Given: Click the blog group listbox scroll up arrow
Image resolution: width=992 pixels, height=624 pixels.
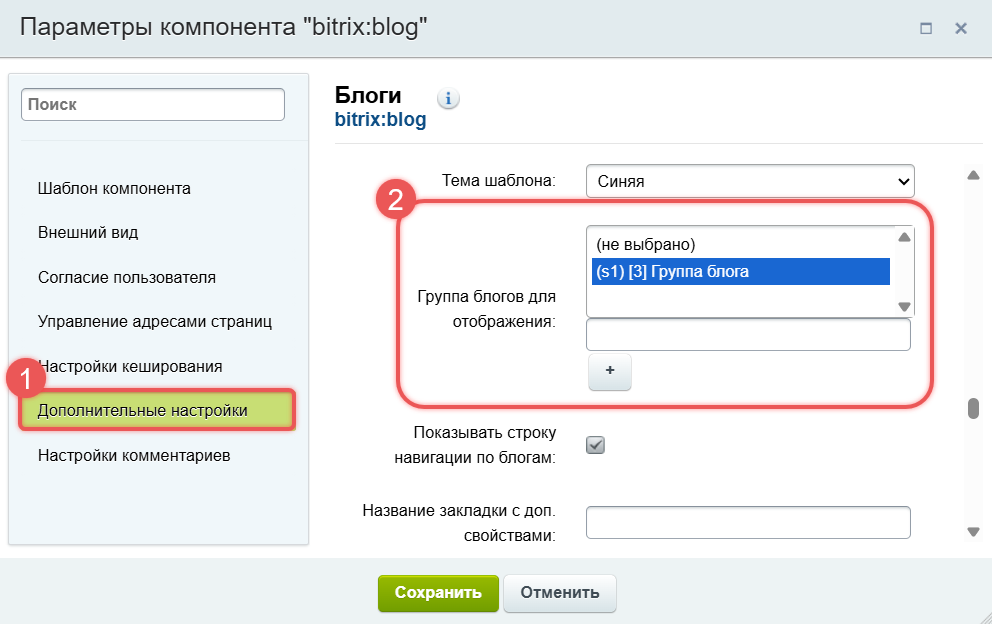Looking at the screenshot, I should [x=905, y=237].
